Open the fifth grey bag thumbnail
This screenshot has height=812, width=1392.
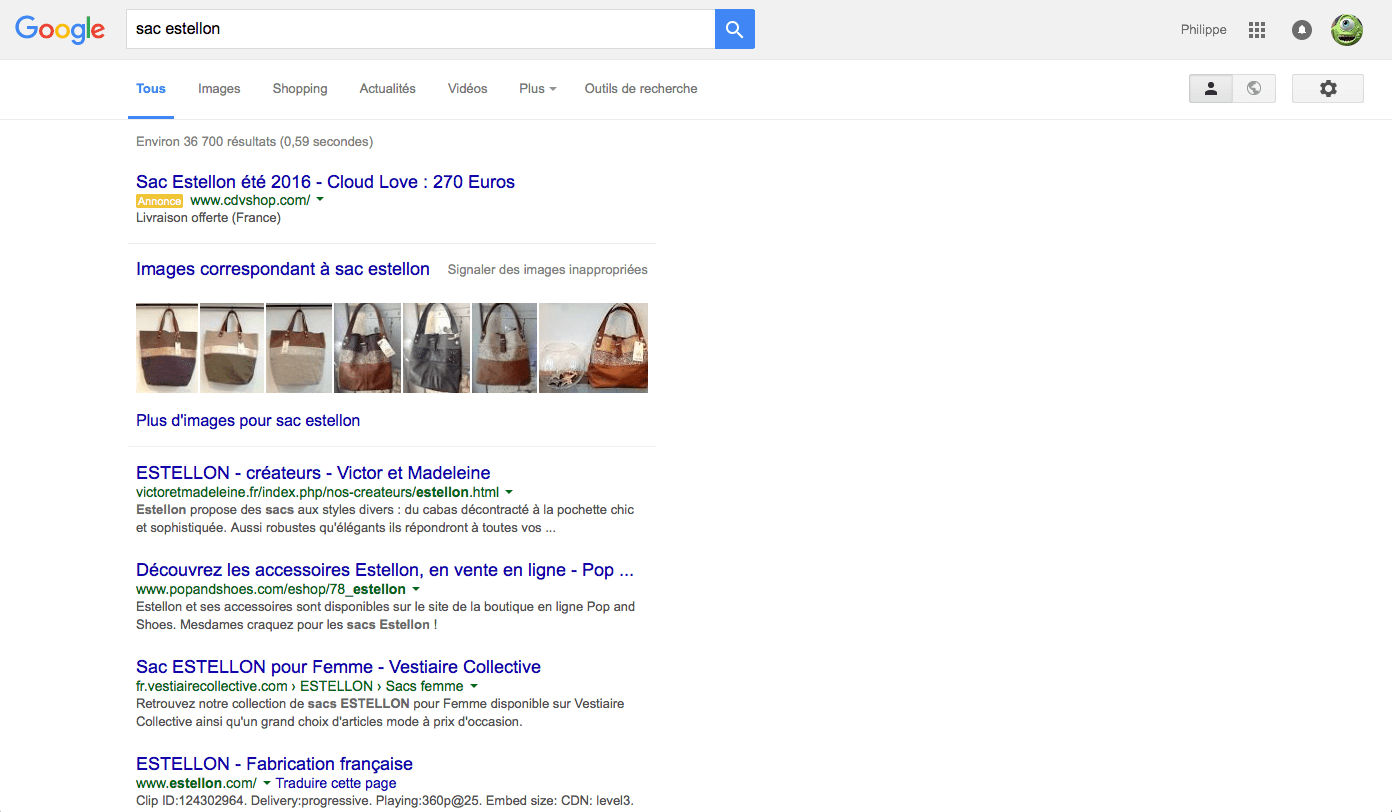(436, 348)
